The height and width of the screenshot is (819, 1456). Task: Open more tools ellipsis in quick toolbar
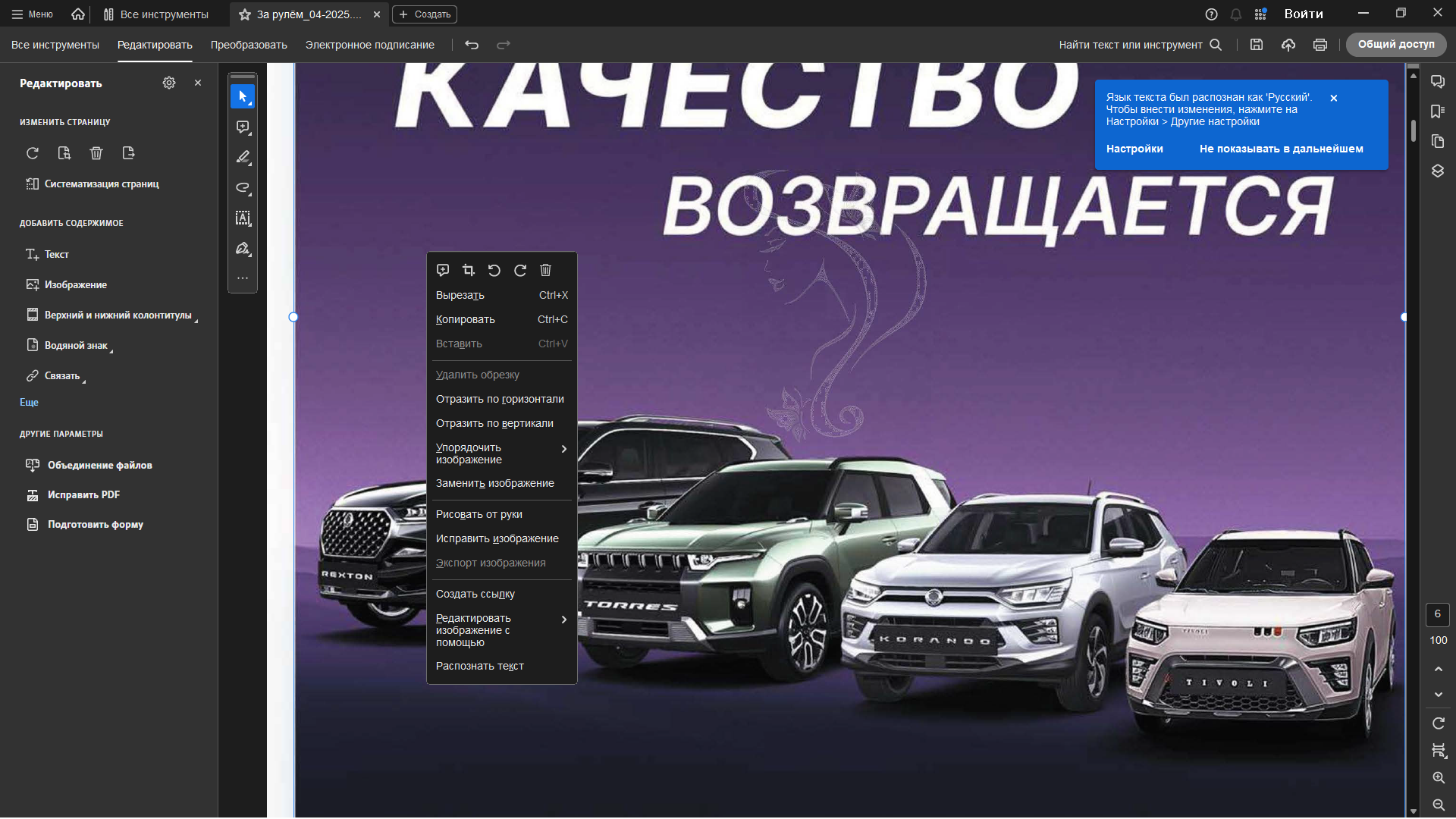click(x=243, y=278)
